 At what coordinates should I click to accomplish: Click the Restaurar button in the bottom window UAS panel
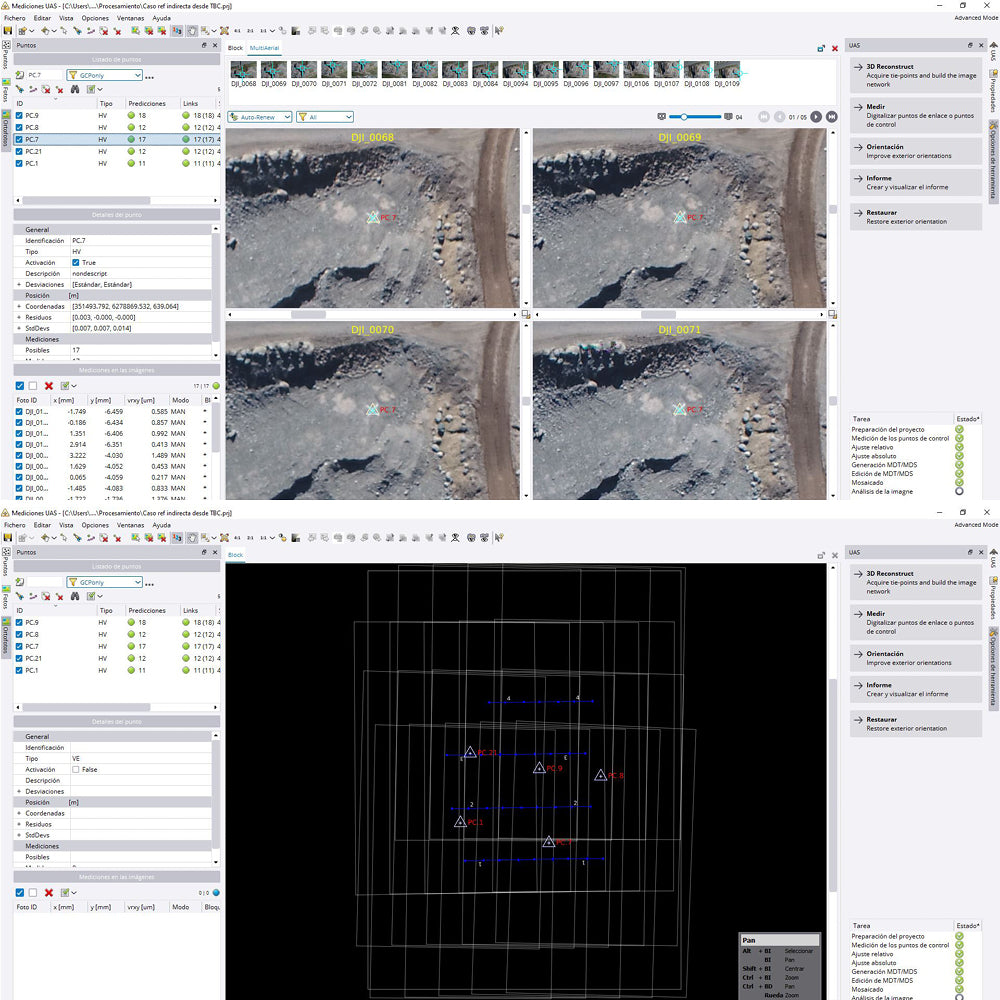pos(916,724)
